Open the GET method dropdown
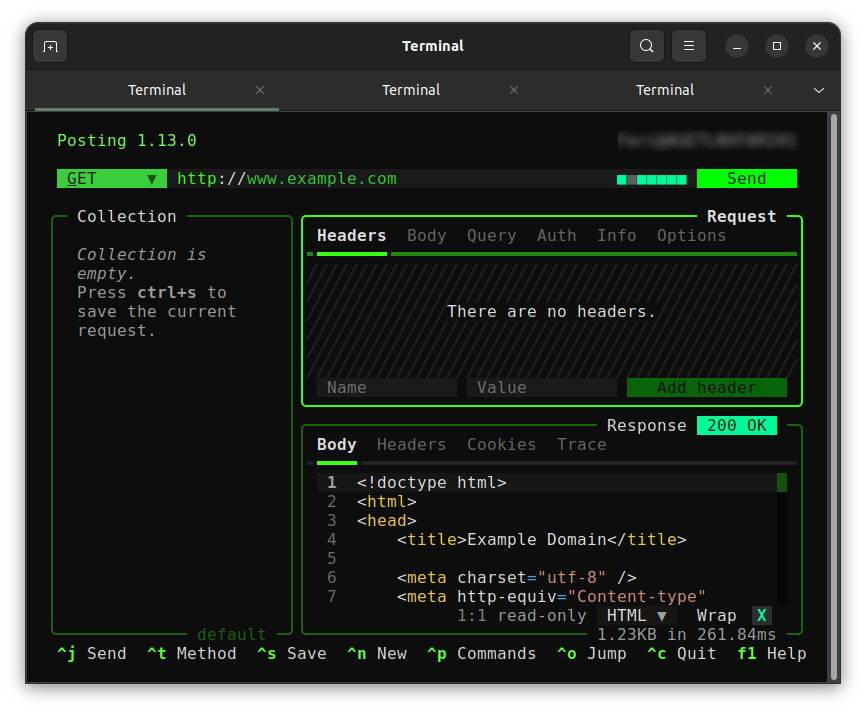Screen dimensions: 866x712 111,179
